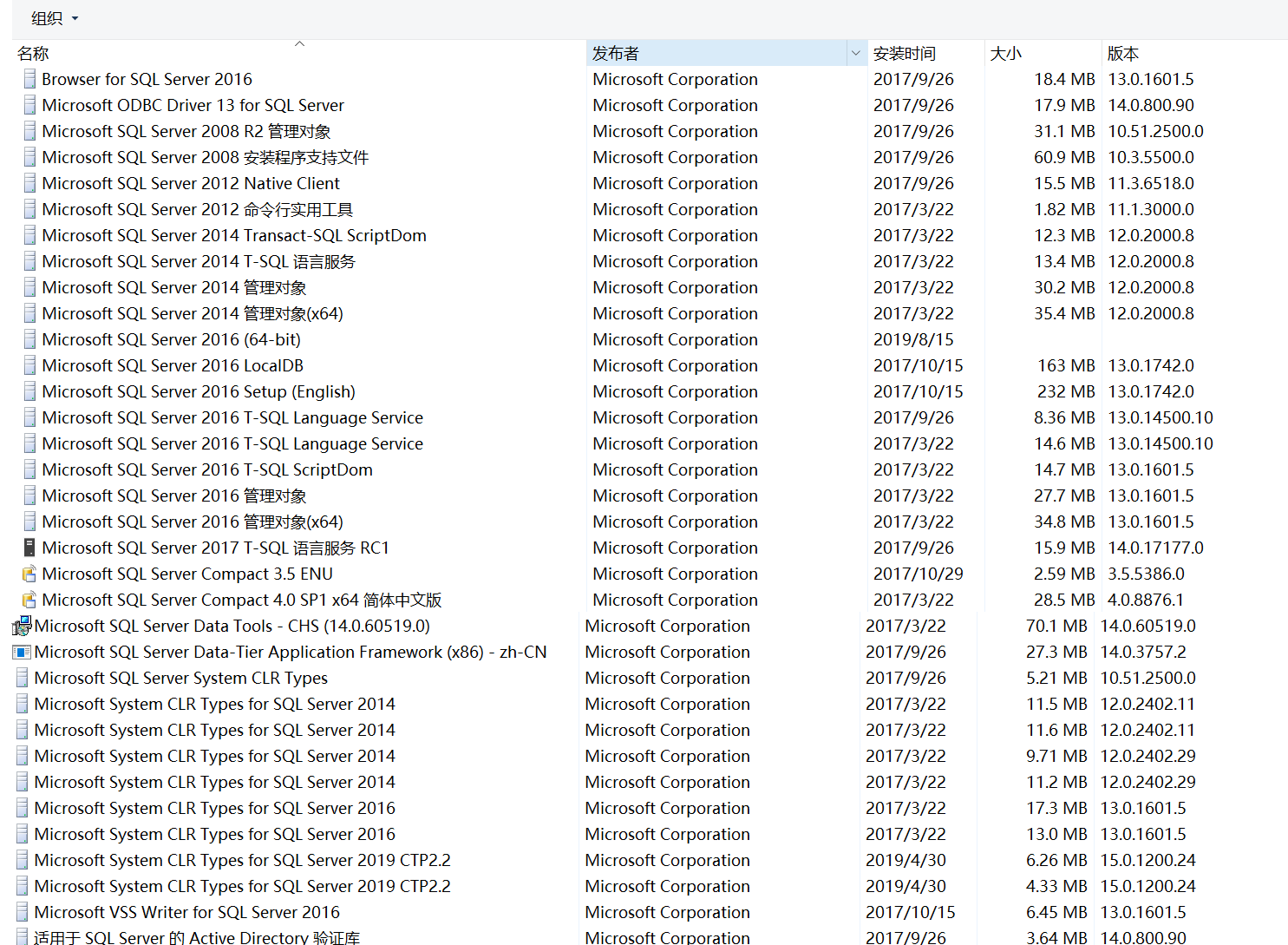Image resolution: width=1288 pixels, height=945 pixels.
Task: Select Microsoft ODBC Driver 13 for SQL Server
Action: tap(193, 105)
